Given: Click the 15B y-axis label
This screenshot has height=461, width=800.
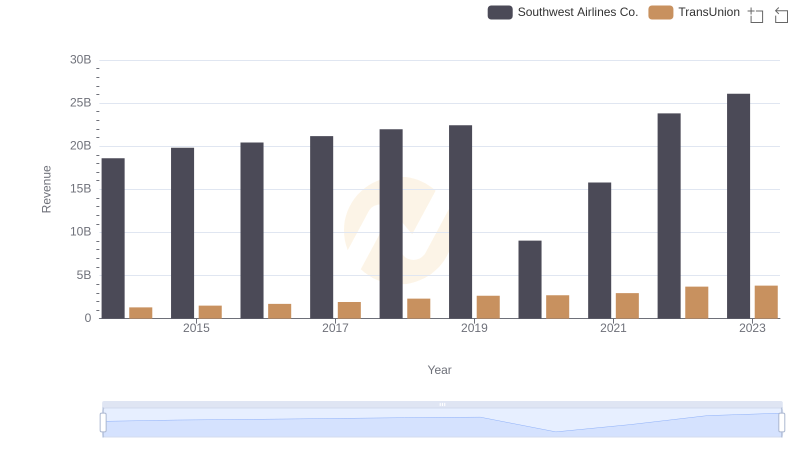Looking at the screenshot, I should 81,189.
